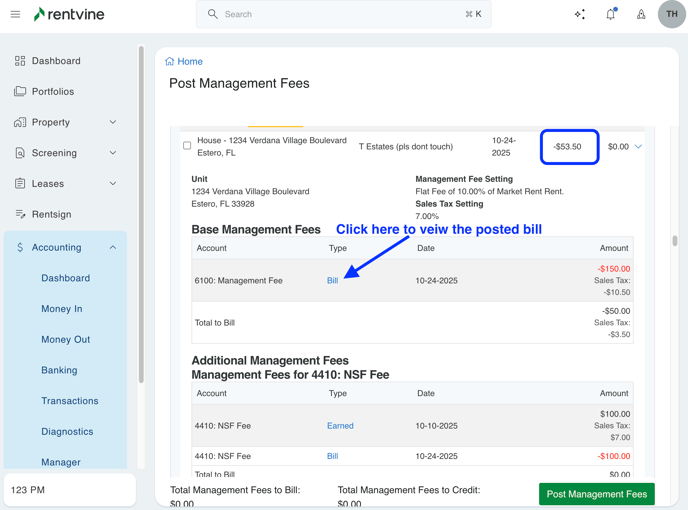The image size is (688, 510).
Task: Open the Earned link for NSF Fee
Action: tap(340, 426)
